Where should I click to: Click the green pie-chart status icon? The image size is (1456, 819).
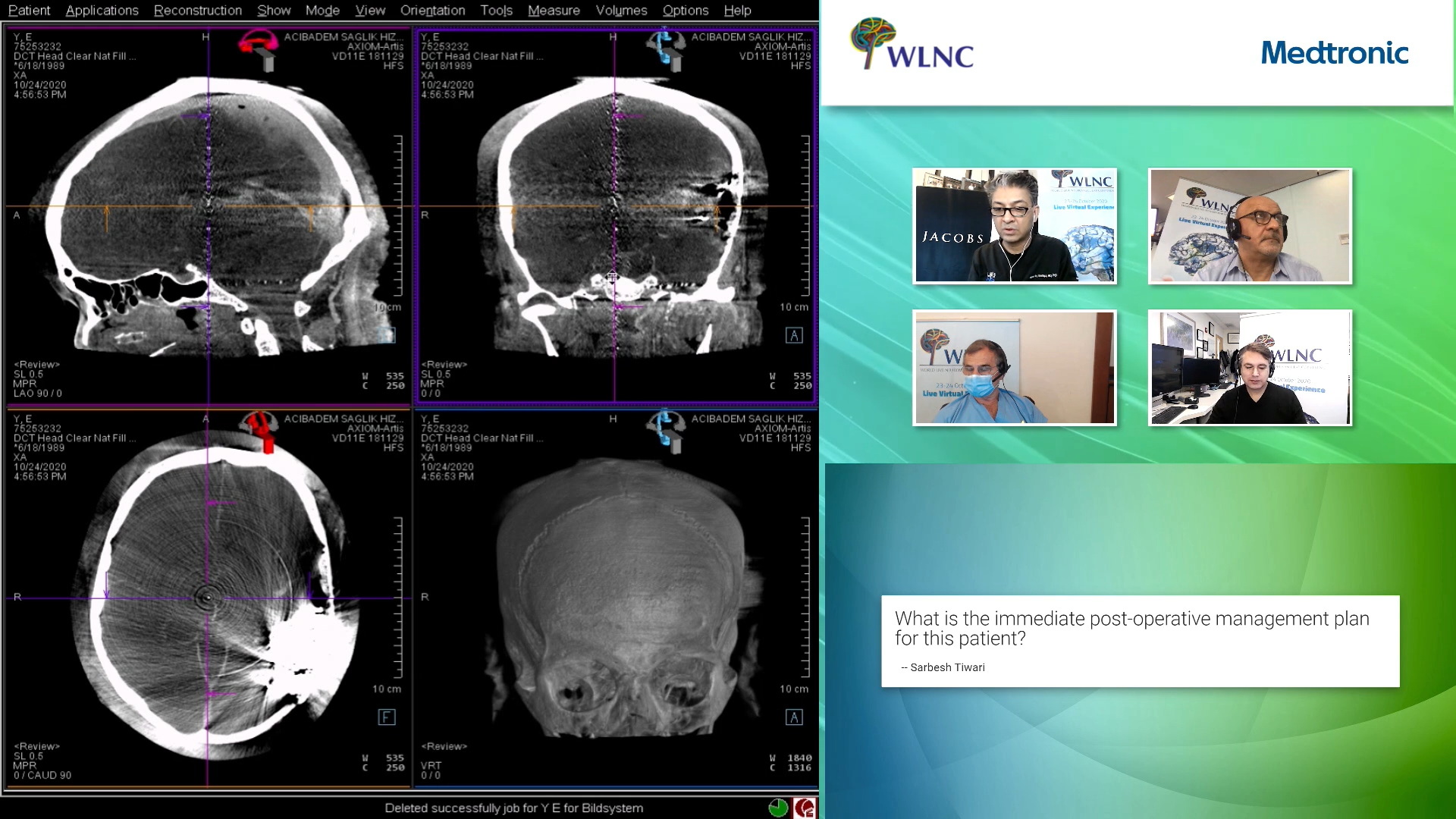click(x=778, y=808)
